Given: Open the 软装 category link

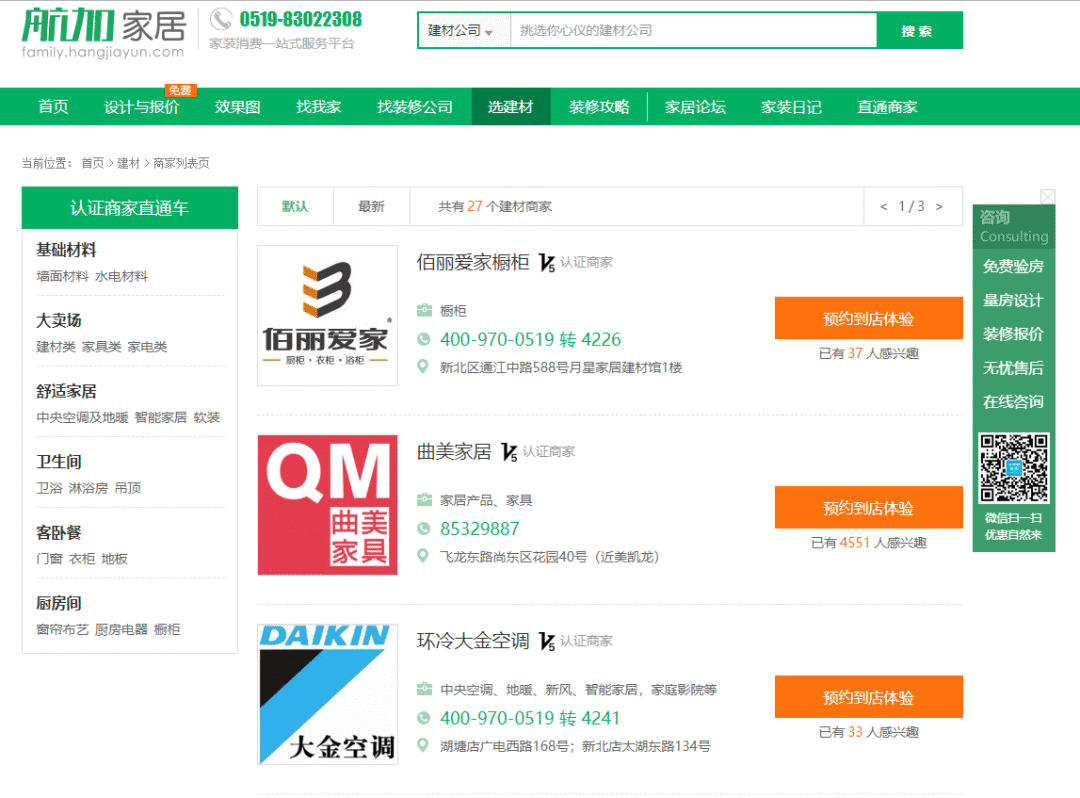Looking at the screenshot, I should coord(207,417).
